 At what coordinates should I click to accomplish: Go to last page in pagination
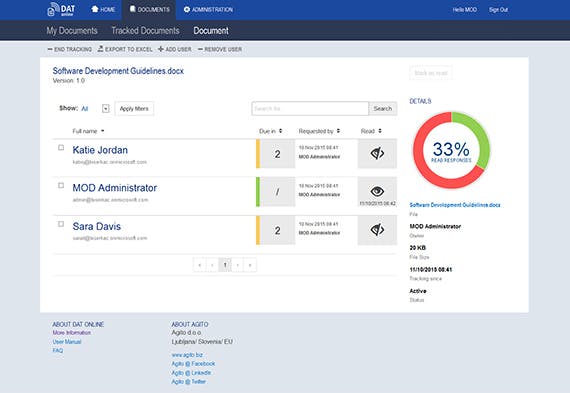pyautogui.click(x=250, y=265)
